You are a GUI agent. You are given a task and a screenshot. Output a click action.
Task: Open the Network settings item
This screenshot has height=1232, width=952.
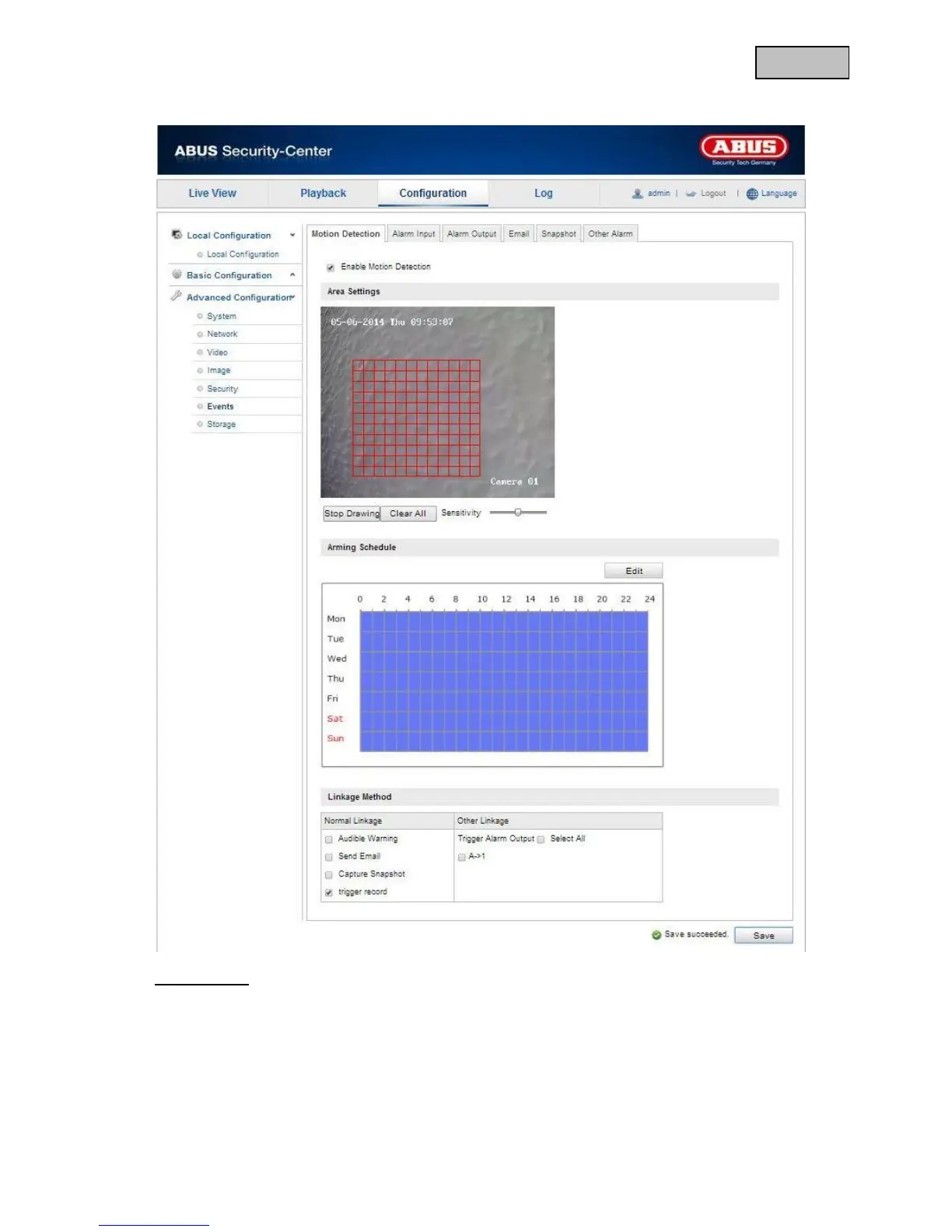point(222,334)
